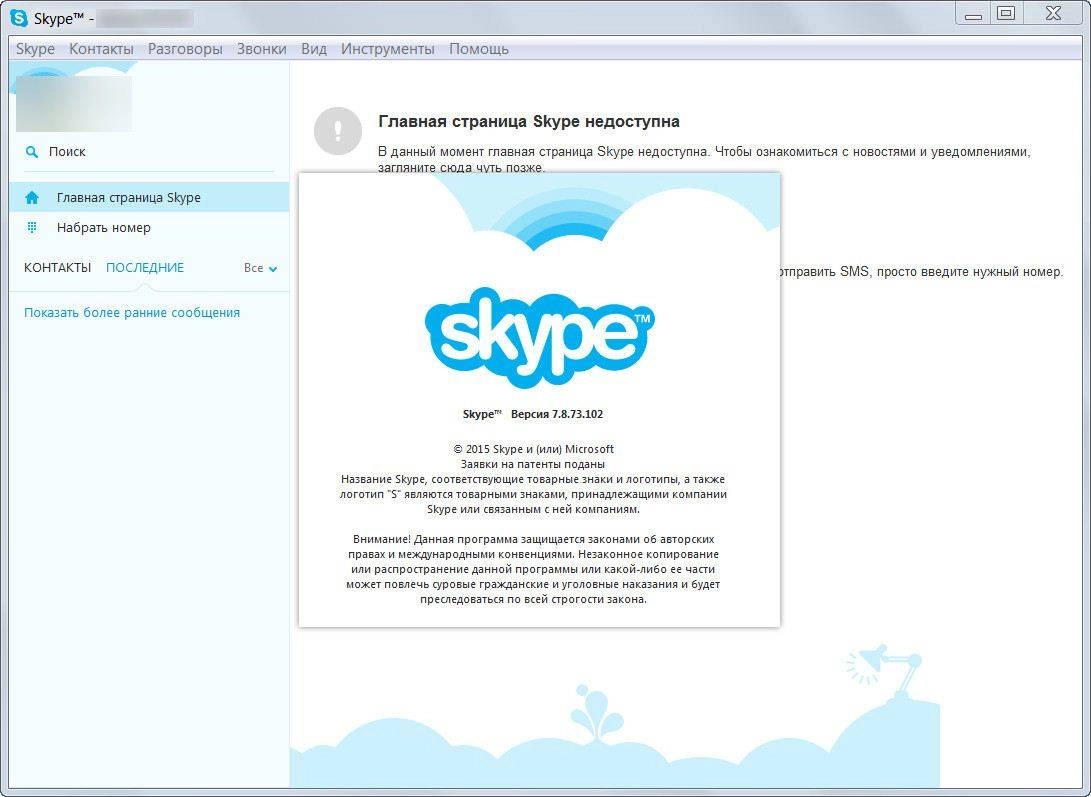Viewport: 1091px width, 797px height.
Task: Open the Инструменты menu
Action: click(388, 49)
